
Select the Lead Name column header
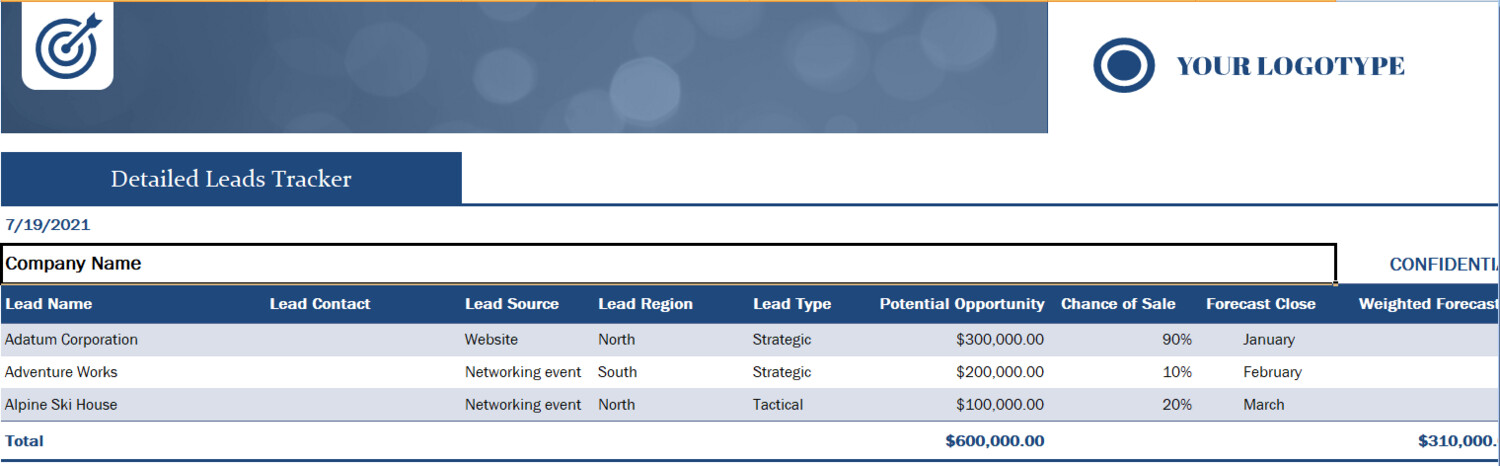pos(49,304)
